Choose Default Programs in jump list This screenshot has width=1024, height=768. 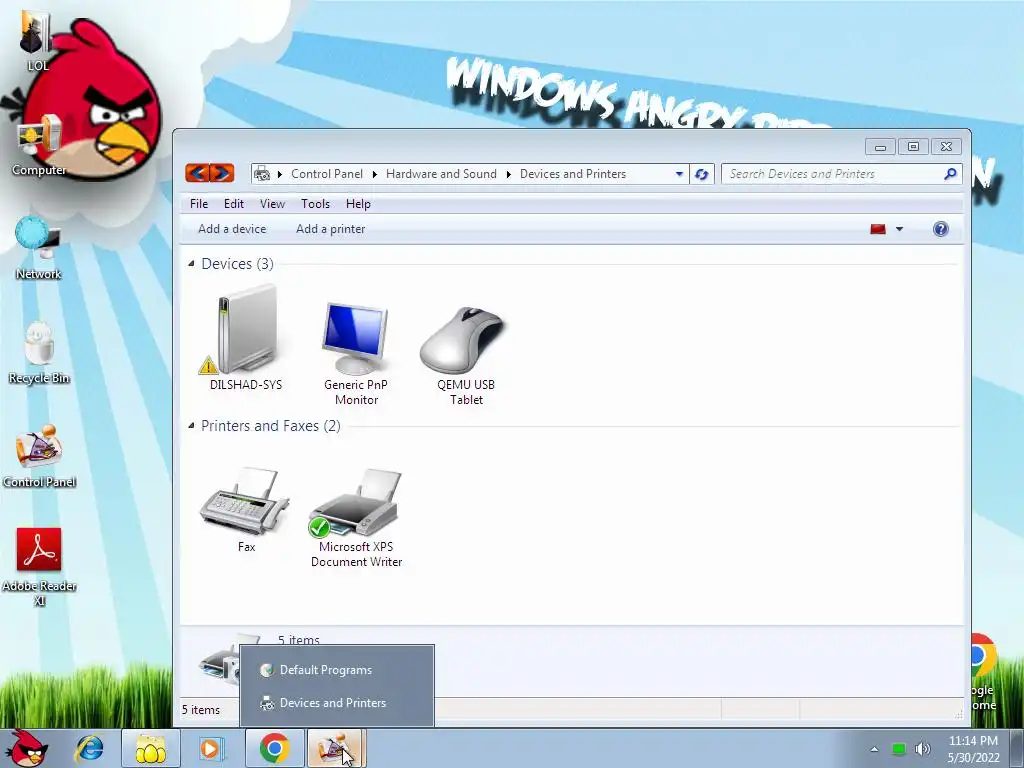[x=337, y=670]
